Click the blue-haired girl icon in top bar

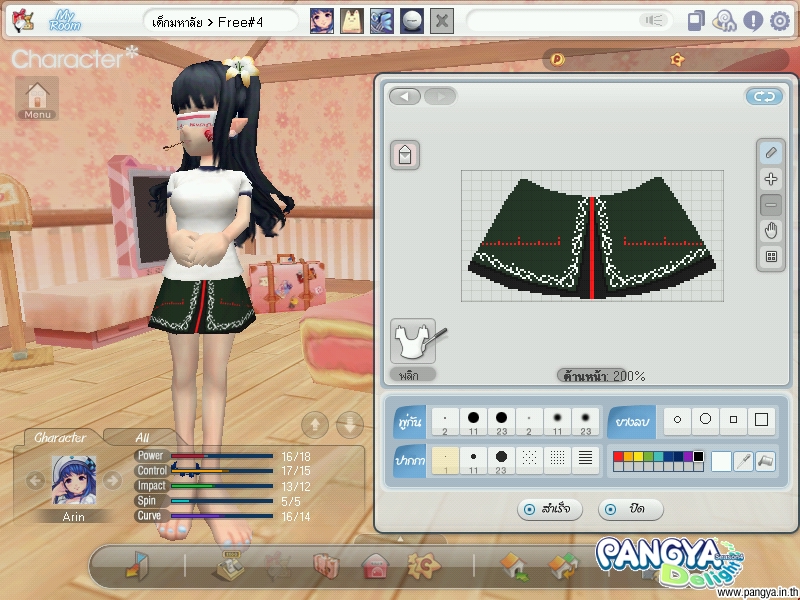(322, 21)
